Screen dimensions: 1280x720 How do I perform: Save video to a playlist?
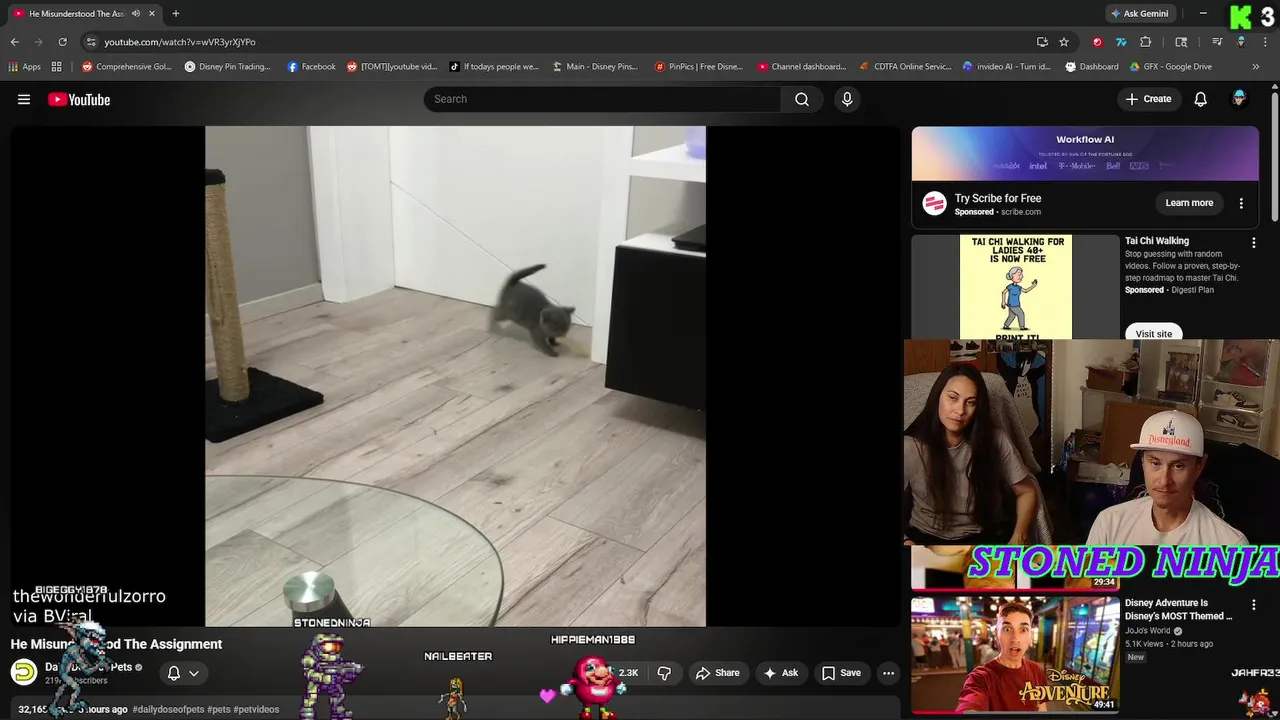pos(841,673)
